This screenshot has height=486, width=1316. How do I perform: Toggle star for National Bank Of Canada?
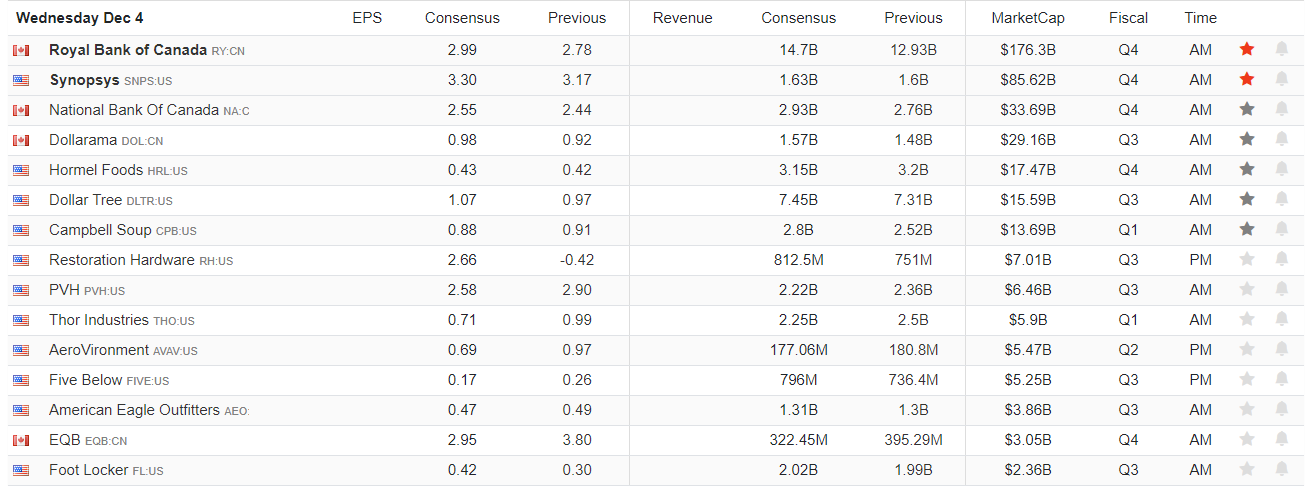click(1247, 109)
